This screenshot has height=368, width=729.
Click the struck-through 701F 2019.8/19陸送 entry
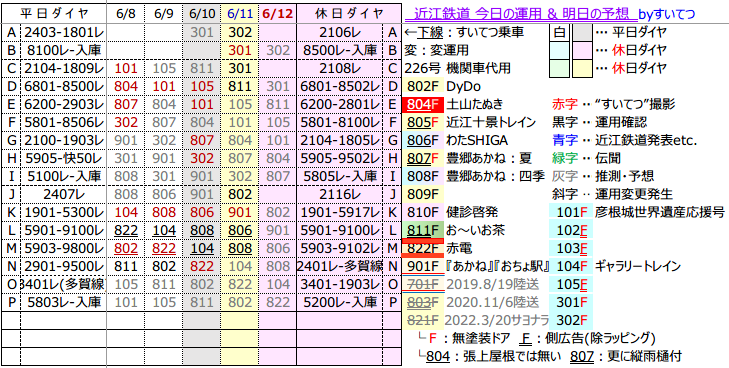[x=472, y=285]
